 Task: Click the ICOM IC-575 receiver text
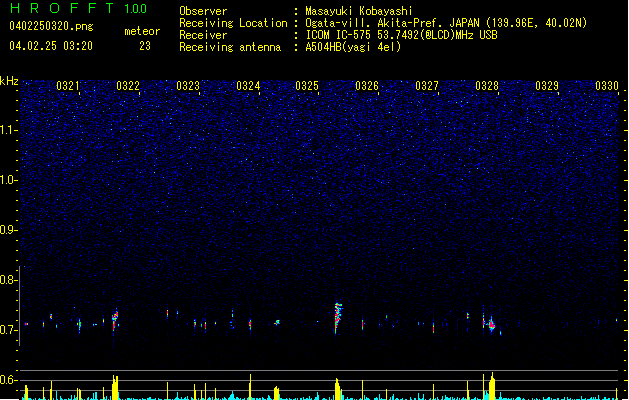(x=402, y=35)
